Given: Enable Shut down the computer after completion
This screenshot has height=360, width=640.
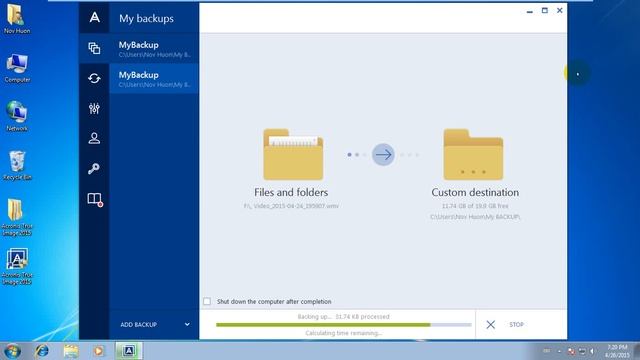Looking at the screenshot, I should pyautogui.click(x=207, y=301).
